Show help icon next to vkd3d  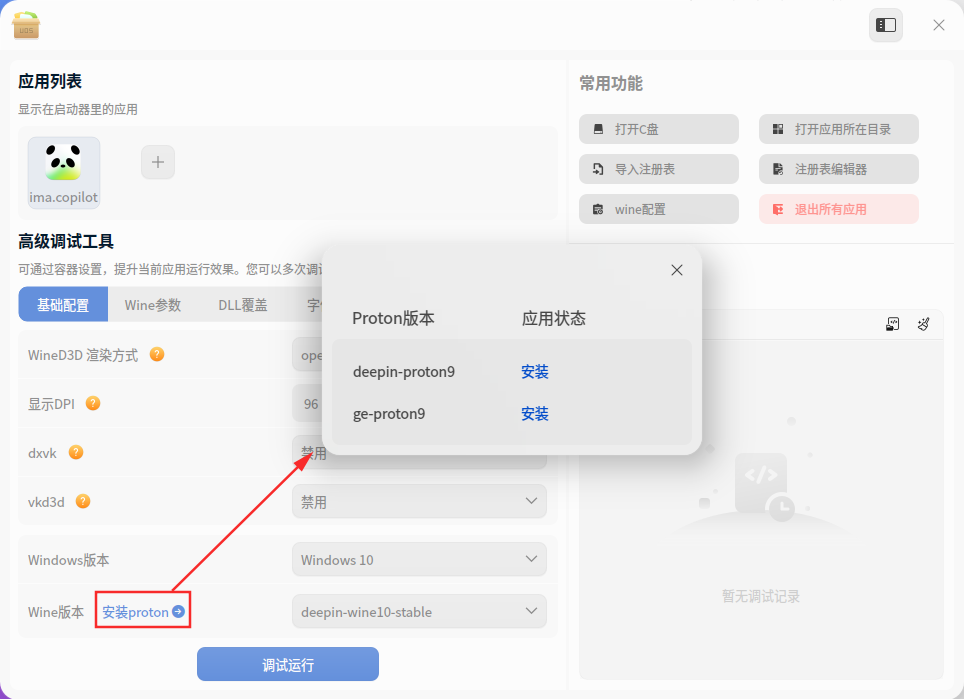pos(83,502)
